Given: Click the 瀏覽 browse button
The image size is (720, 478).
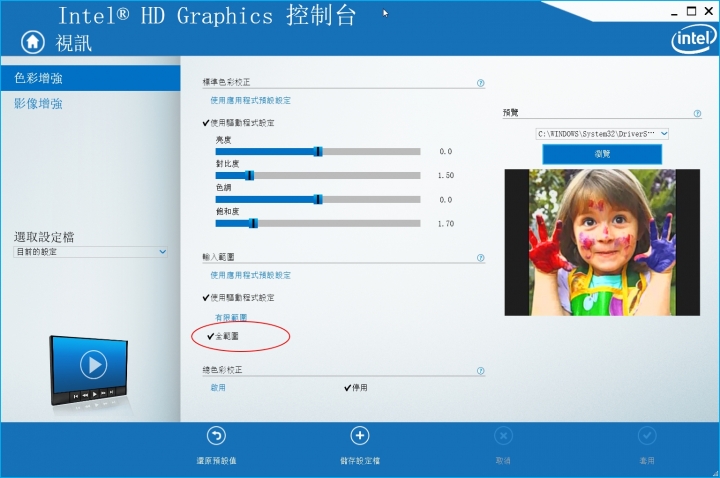Looking at the screenshot, I should (x=602, y=154).
